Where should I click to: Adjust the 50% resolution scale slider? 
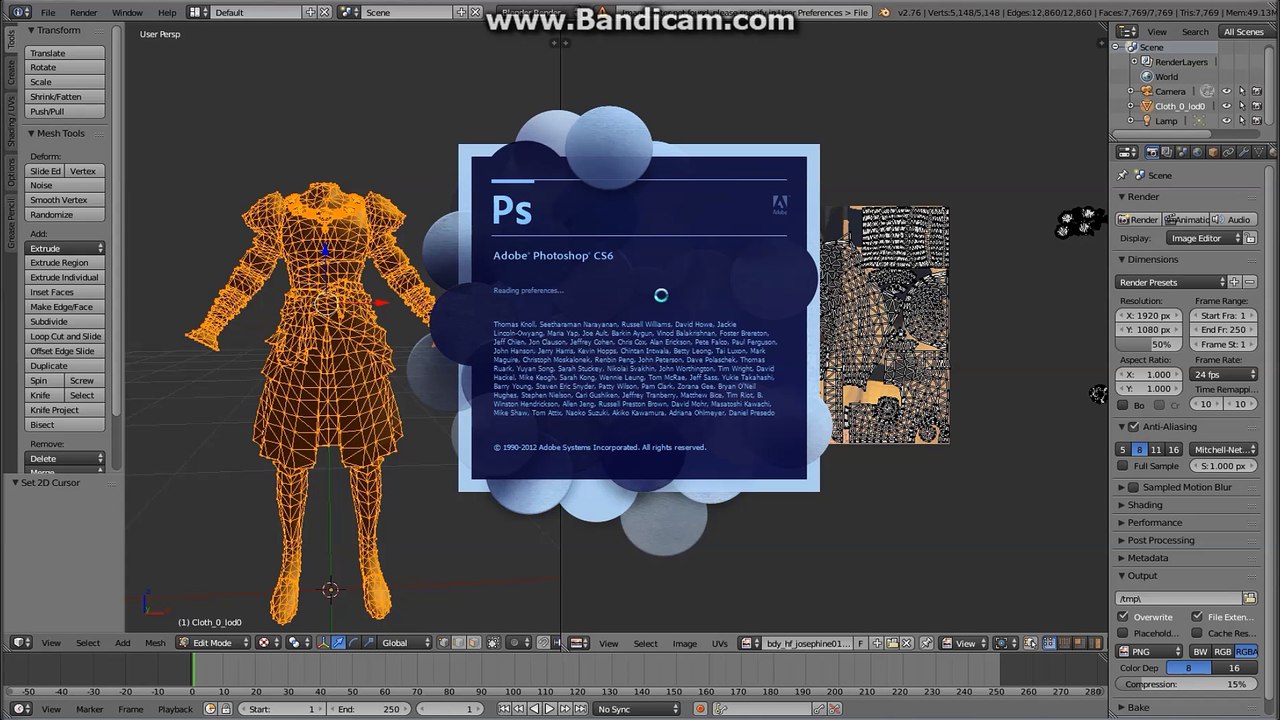(1149, 345)
